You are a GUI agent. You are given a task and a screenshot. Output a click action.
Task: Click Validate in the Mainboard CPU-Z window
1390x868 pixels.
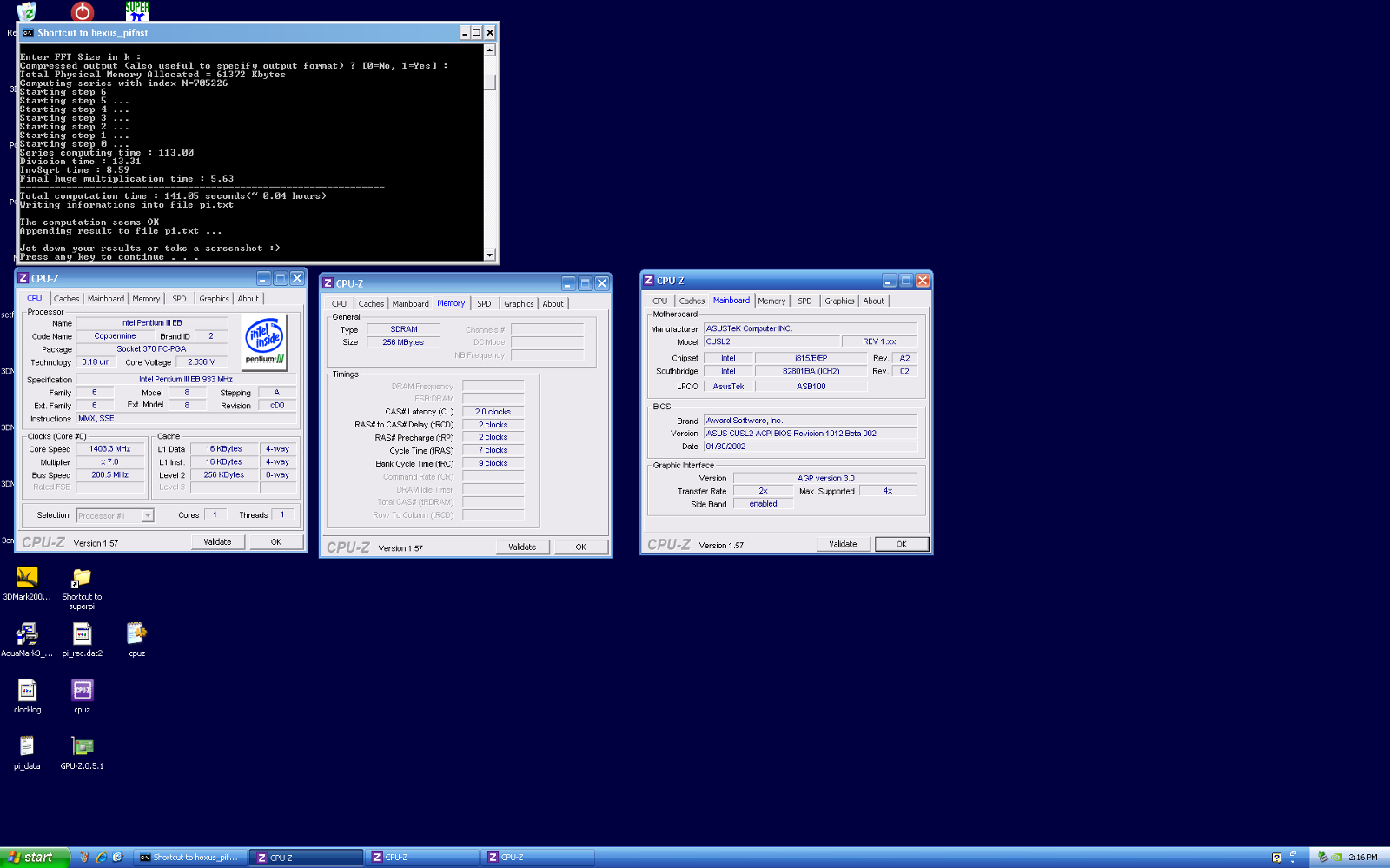(843, 545)
